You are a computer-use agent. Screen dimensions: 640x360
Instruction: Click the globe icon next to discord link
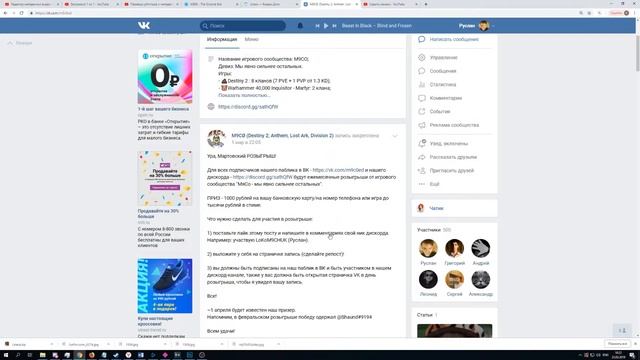pos(211,107)
